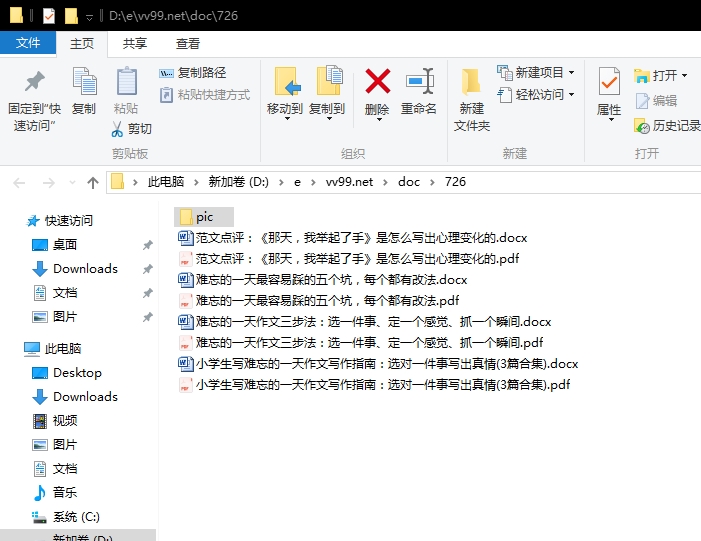The width and height of the screenshot is (701, 541).
Task: Click the New Folder icon
Action: (471, 82)
